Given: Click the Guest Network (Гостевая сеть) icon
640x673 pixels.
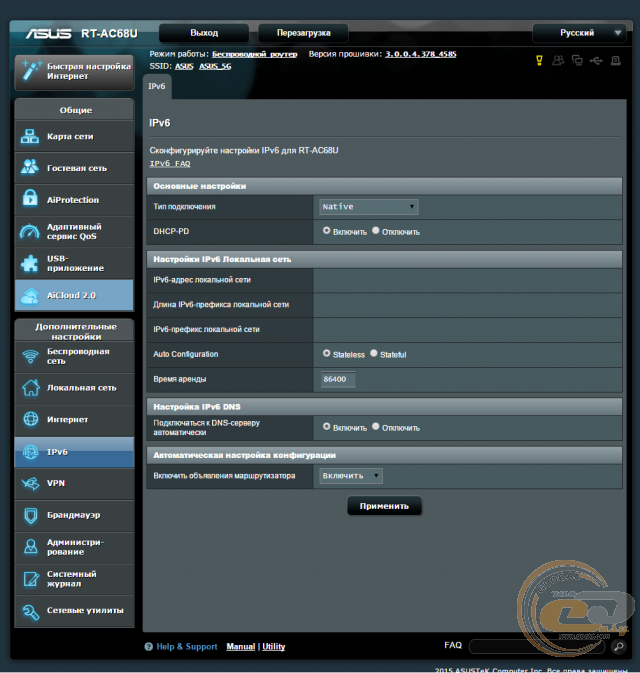Looking at the screenshot, I should click(x=30, y=168).
